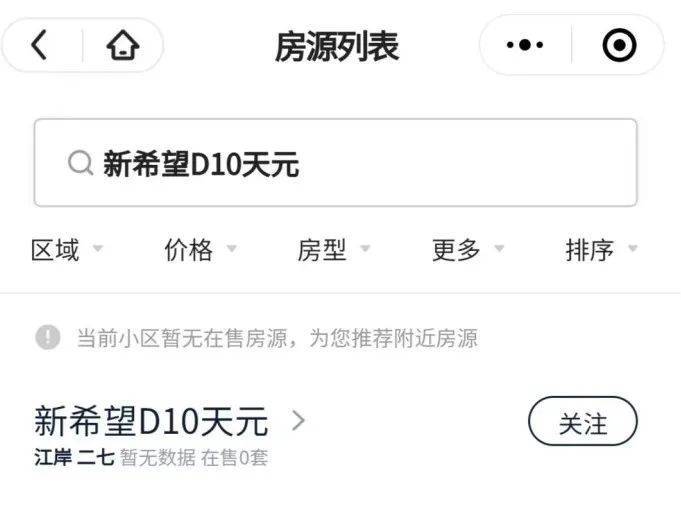This screenshot has height=511, width=681.
Task: Click the 关注 follow button
Action: pyautogui.click(x=583, y=421)
